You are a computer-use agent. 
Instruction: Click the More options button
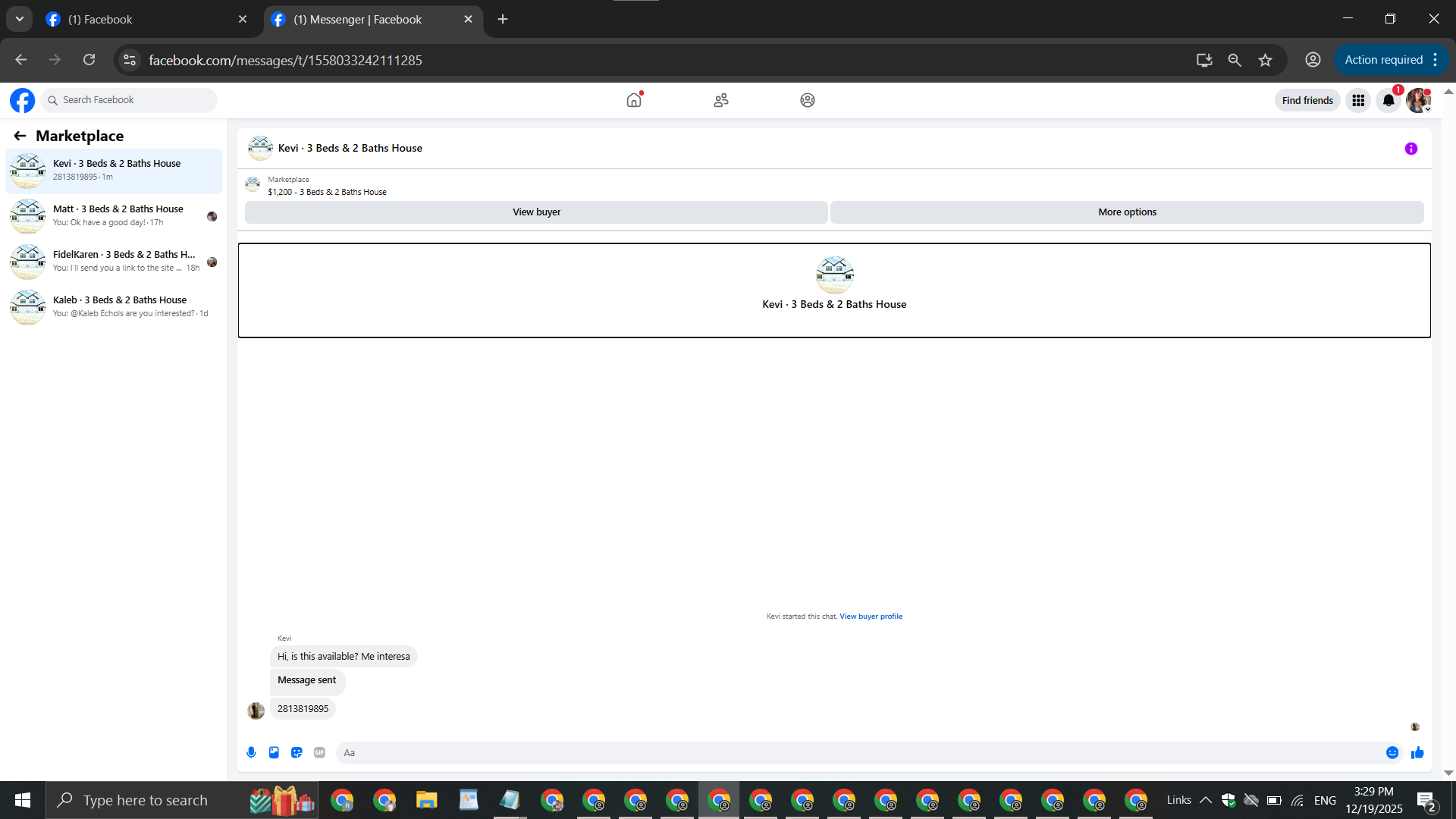click(1127, 212)
